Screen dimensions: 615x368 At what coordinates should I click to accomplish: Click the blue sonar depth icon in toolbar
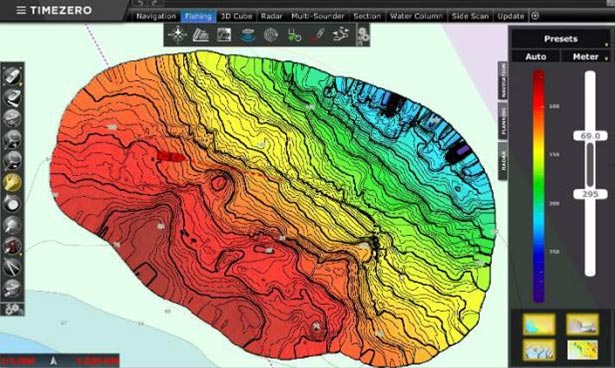pyautogui.click(x=247, y=35)
